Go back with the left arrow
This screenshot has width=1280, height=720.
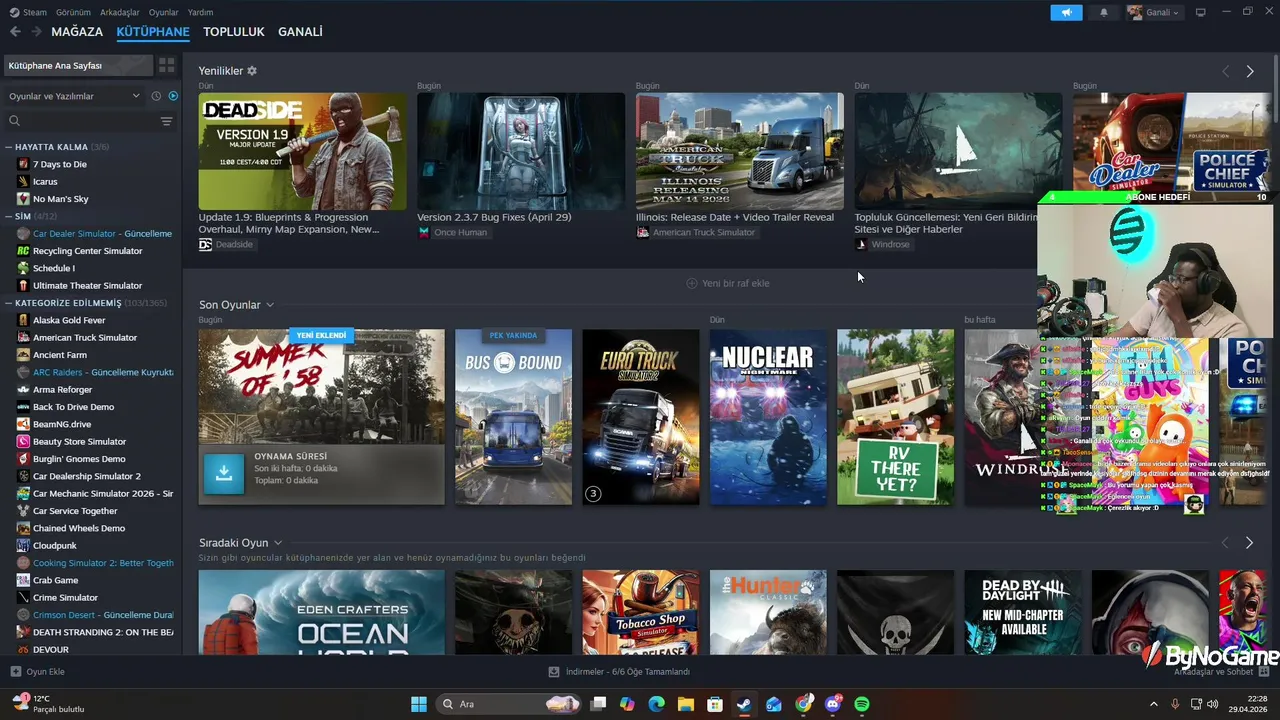point(15,32)
